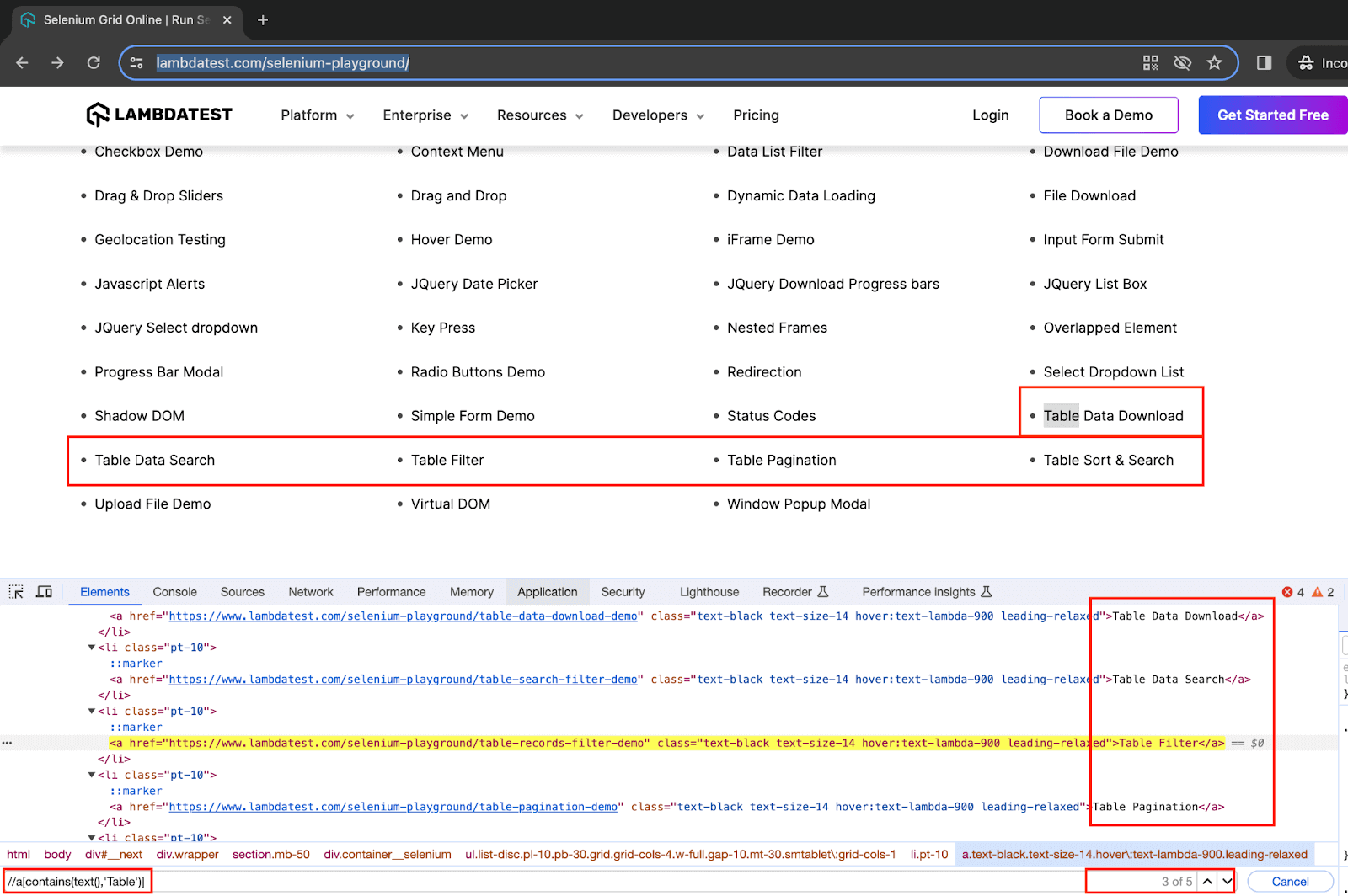Open the Lighthouse tab
This screenshot has height=896, width=1348.
(x=709, y=592)
